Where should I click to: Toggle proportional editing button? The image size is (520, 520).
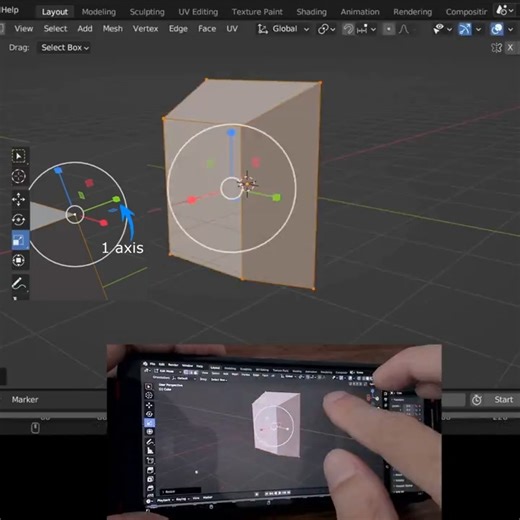click(389, 29)
